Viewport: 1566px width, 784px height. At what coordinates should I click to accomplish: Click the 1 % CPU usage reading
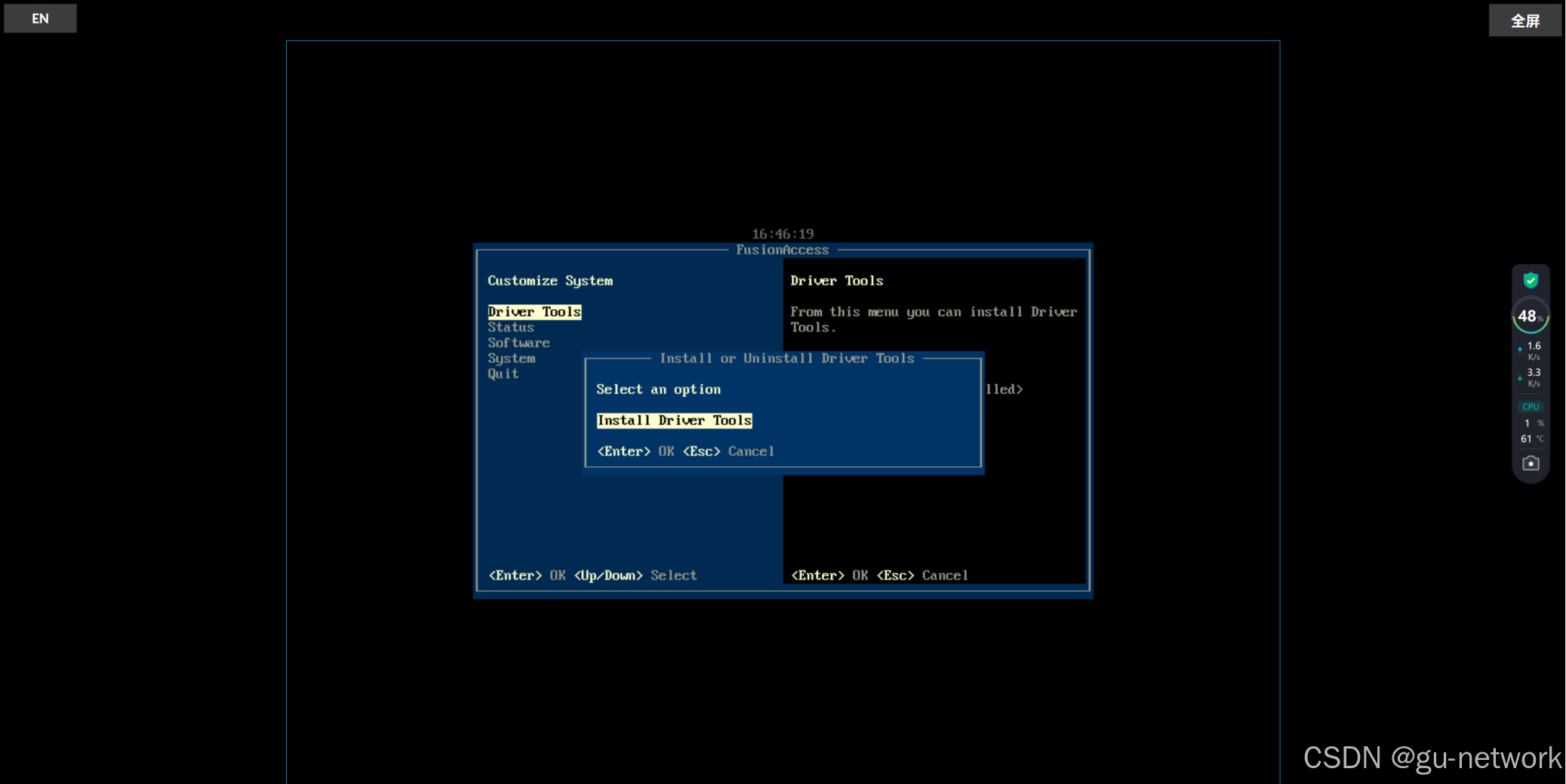click(1534, 423)
